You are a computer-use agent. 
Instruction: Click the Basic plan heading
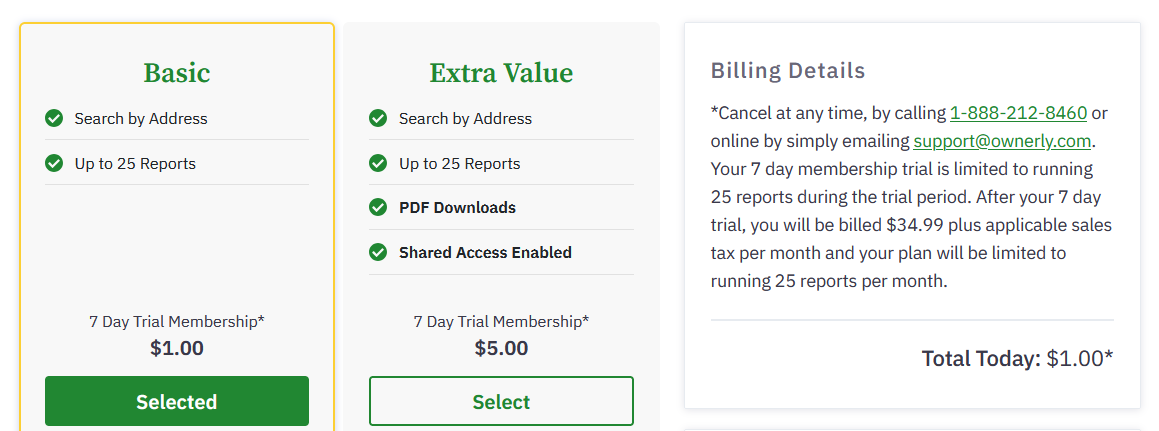tap(177, 73)
